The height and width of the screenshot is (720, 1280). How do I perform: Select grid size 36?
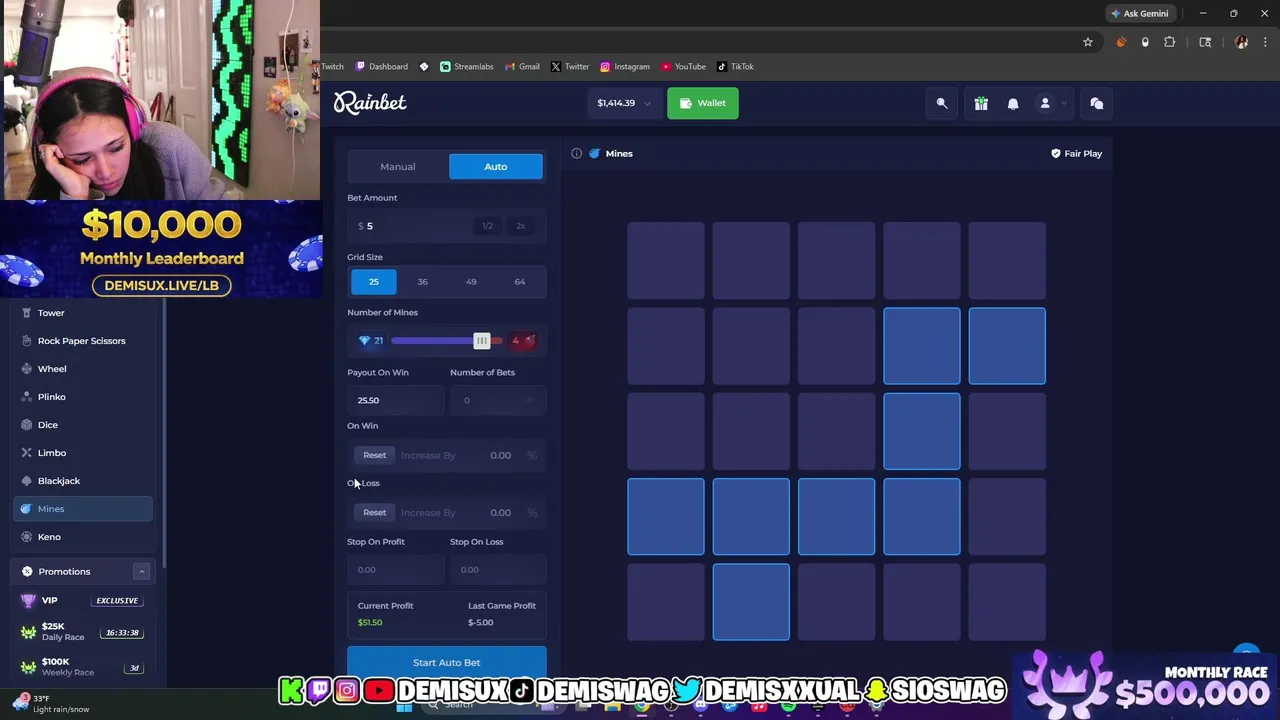422,282
